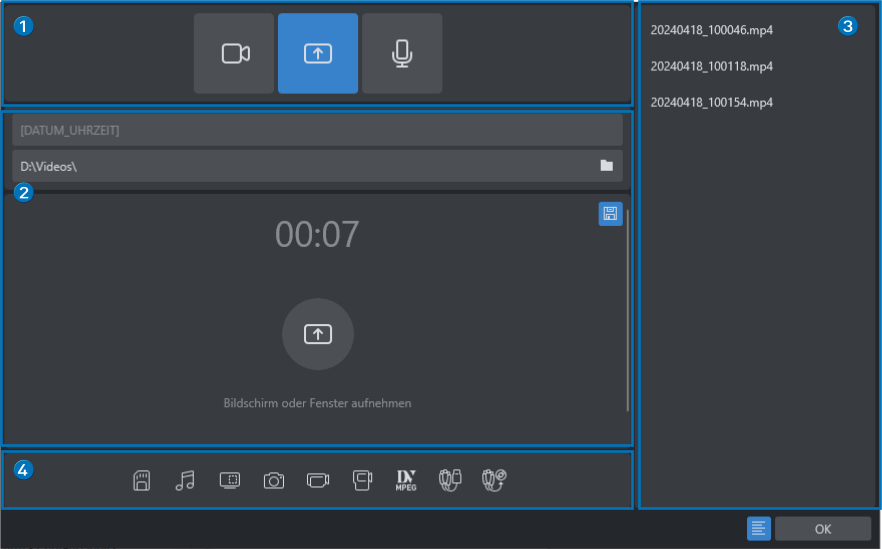Open 20240418_100046.mp4 in the file list
Image resolution: width=882 pixels, height=549 pixels.
pyautogui.click(x=711, y=30)
